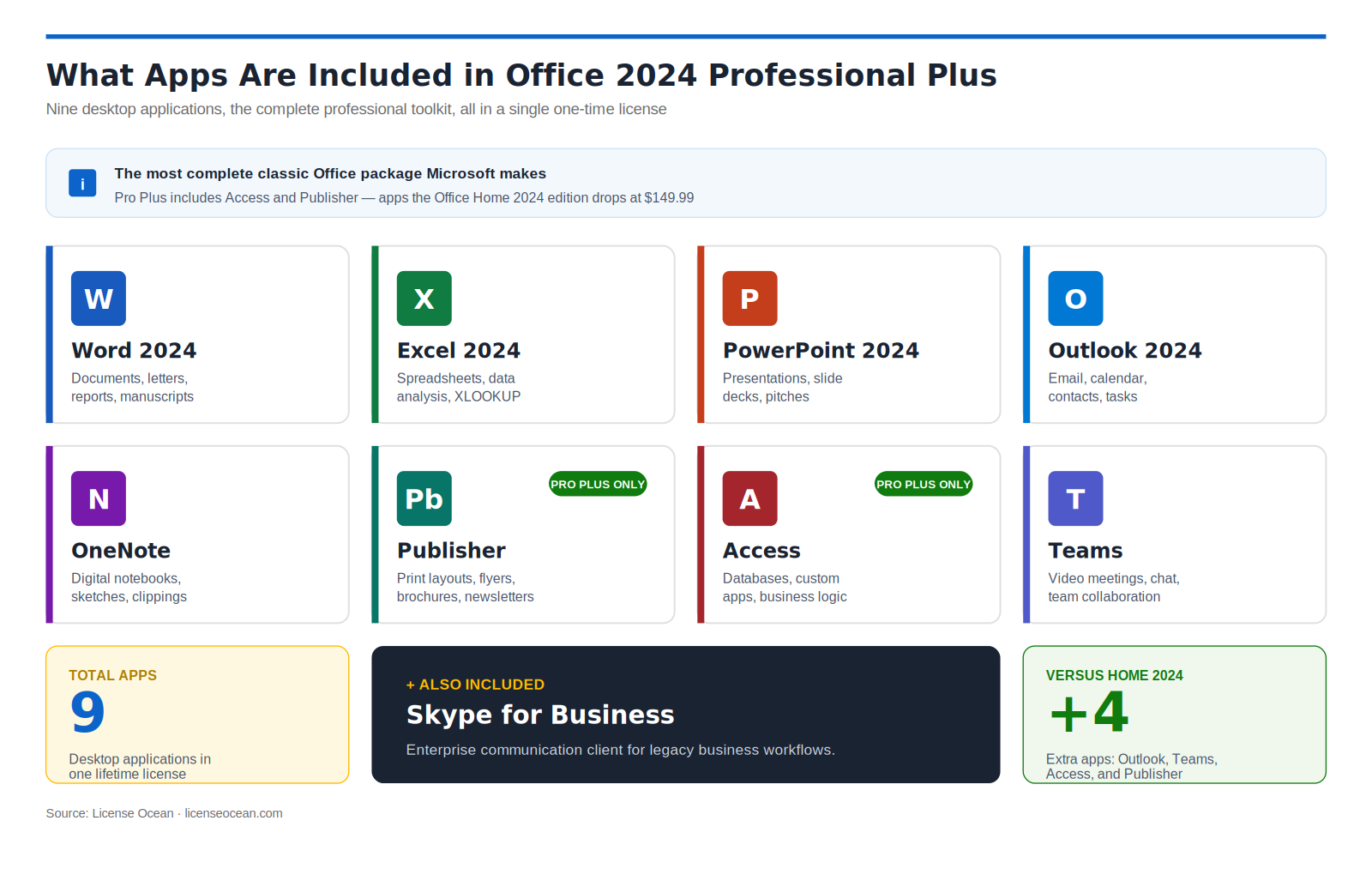Click the Skype for Business heading

[x=540, y=715]
